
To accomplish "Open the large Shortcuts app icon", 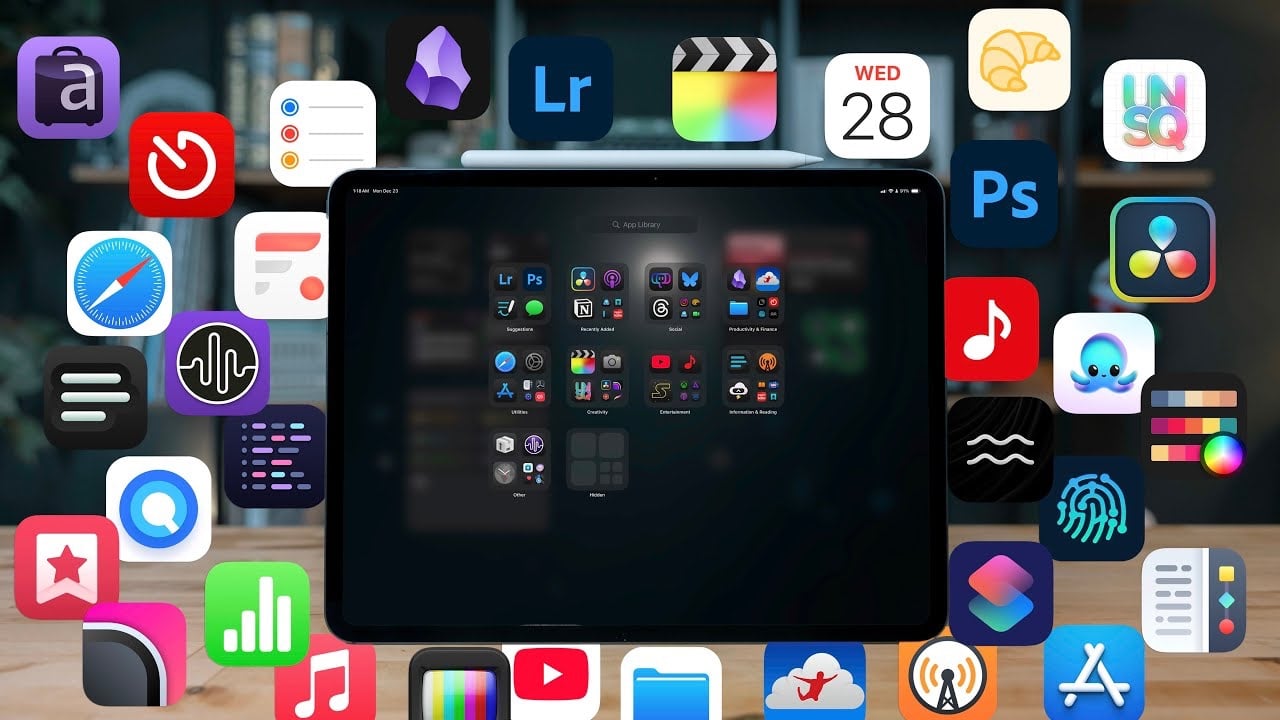I will coord(1000,593).
